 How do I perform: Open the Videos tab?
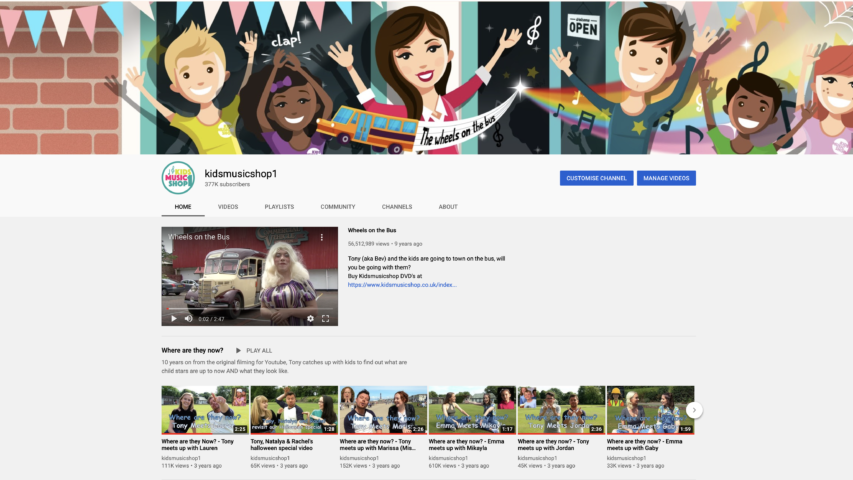(x=228, y=207)
